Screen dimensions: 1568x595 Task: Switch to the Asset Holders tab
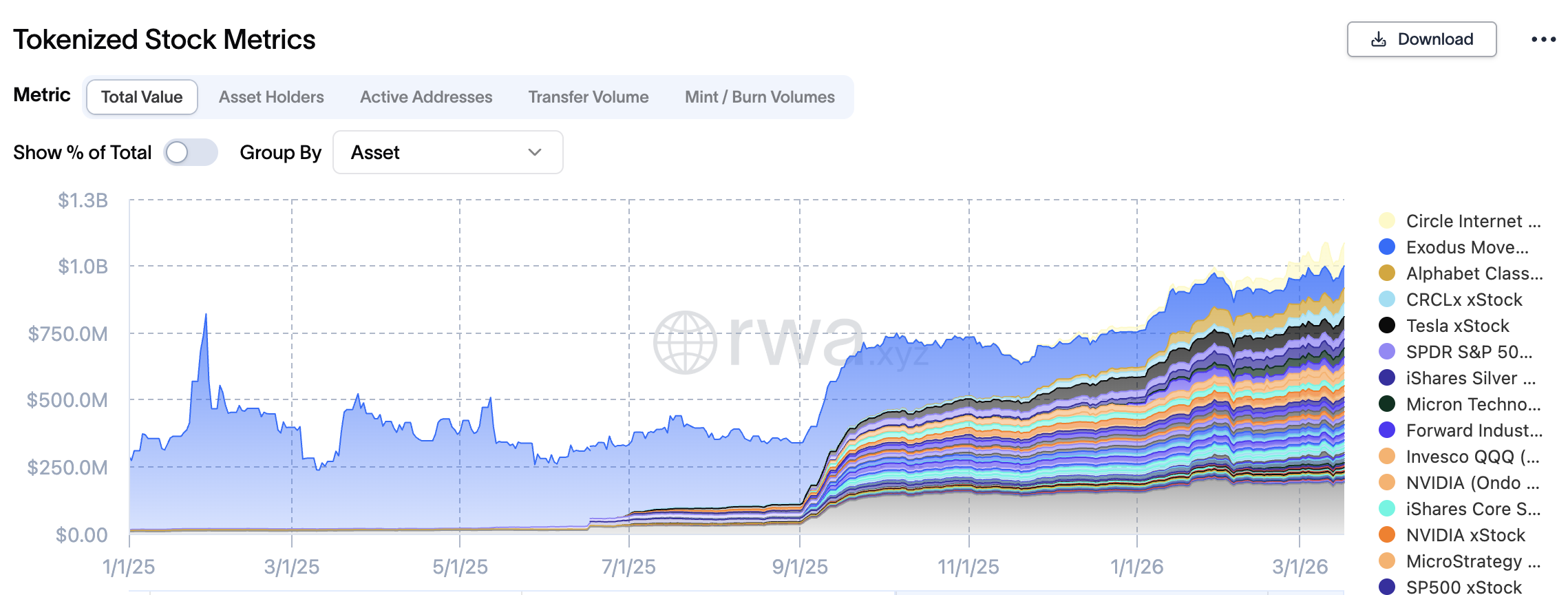click(271, 97)
